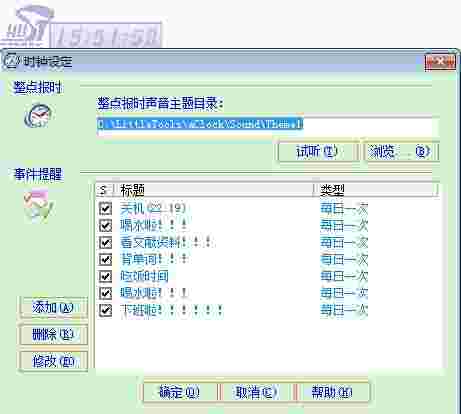Click 每日一次 type in the 背单词 row
Image resolution: width=461 pixels, height=414 pixels.
tap(344, 259)
